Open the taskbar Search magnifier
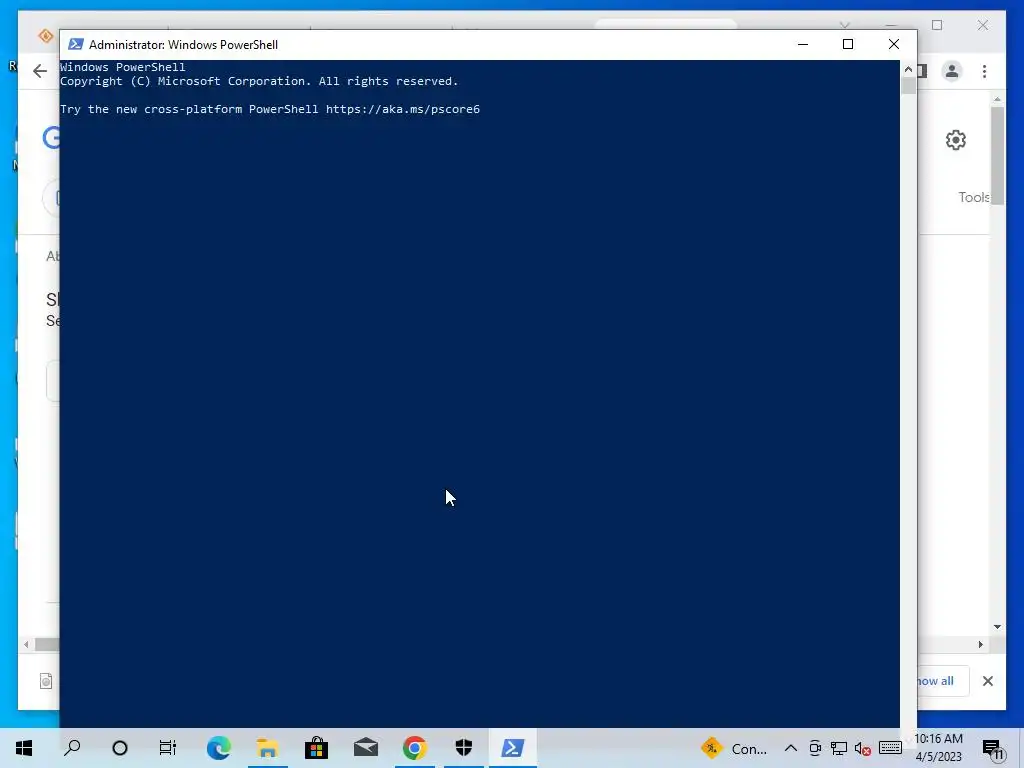Image resolution: width=1024 pixels, height=768 pixels. (x=72, y=748)
